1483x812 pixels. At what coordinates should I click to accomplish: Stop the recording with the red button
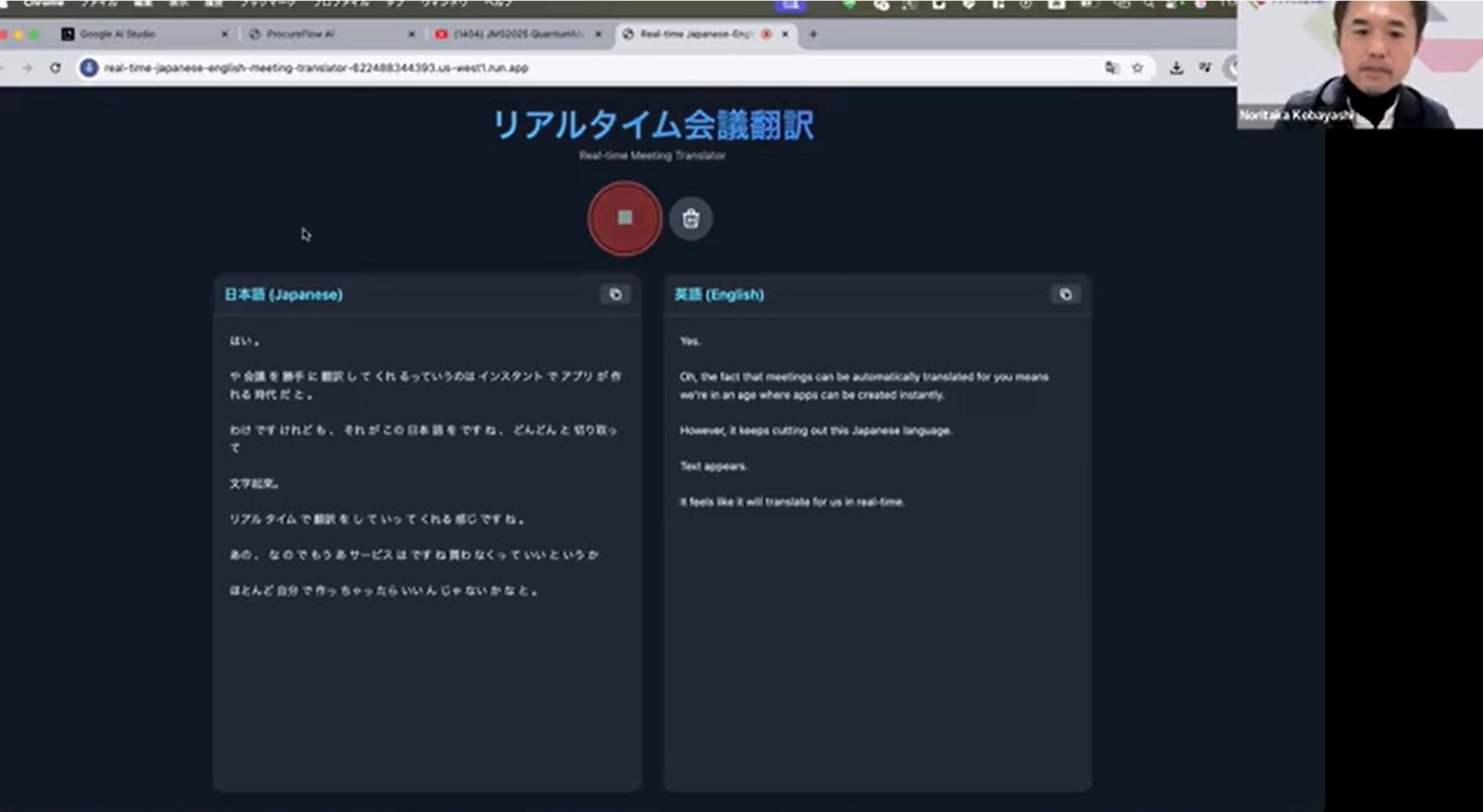624,218
